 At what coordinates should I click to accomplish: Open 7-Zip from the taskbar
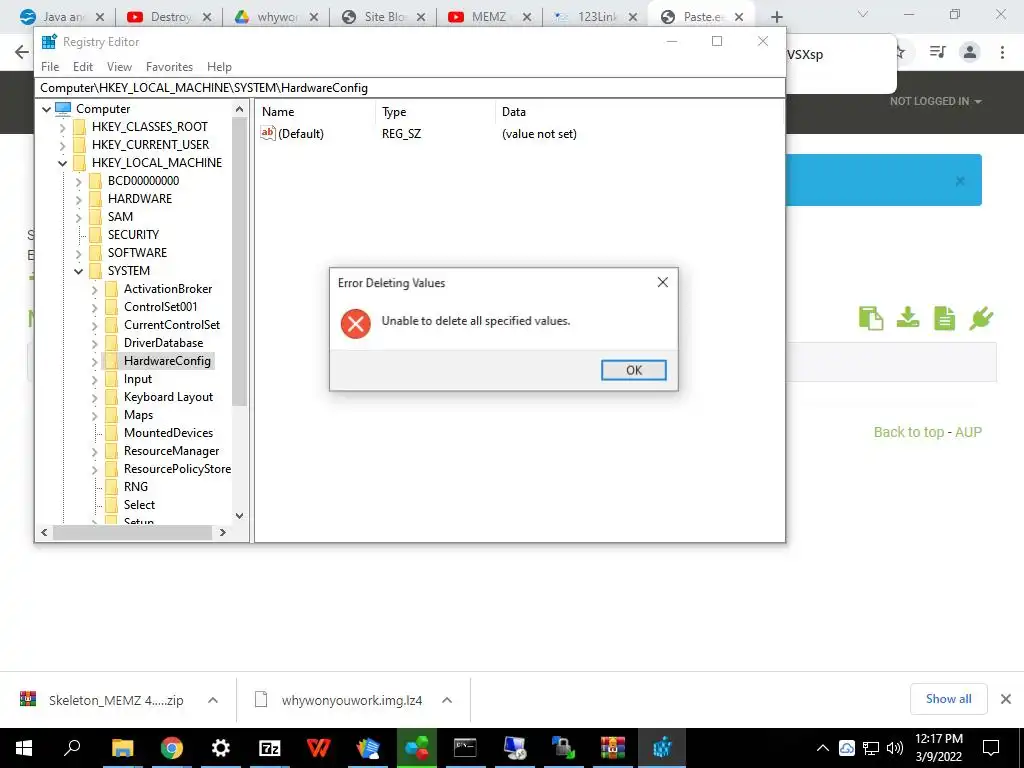[x=270, y=748]
